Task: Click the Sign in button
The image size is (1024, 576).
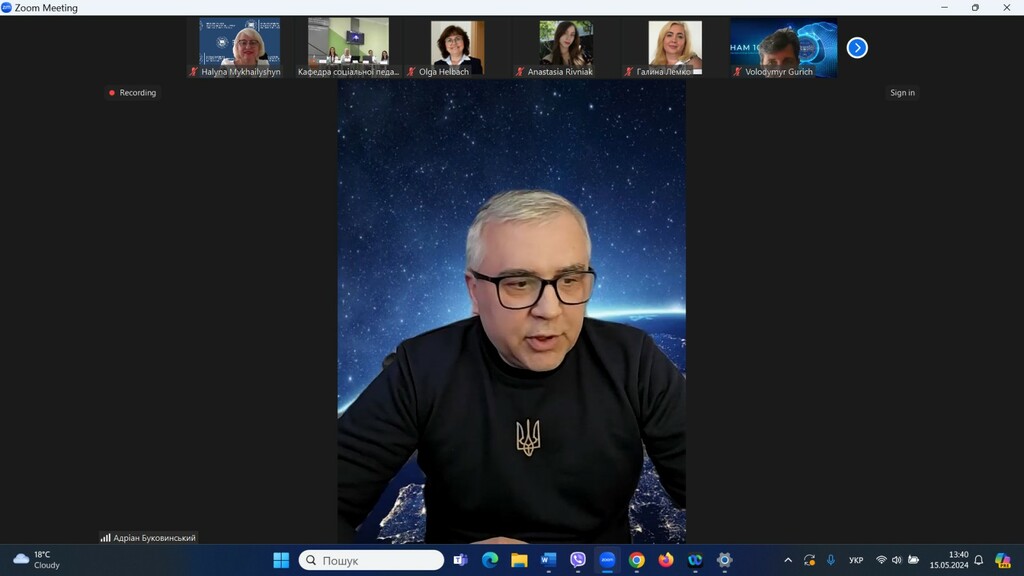Action: click(x=902, y=93)
